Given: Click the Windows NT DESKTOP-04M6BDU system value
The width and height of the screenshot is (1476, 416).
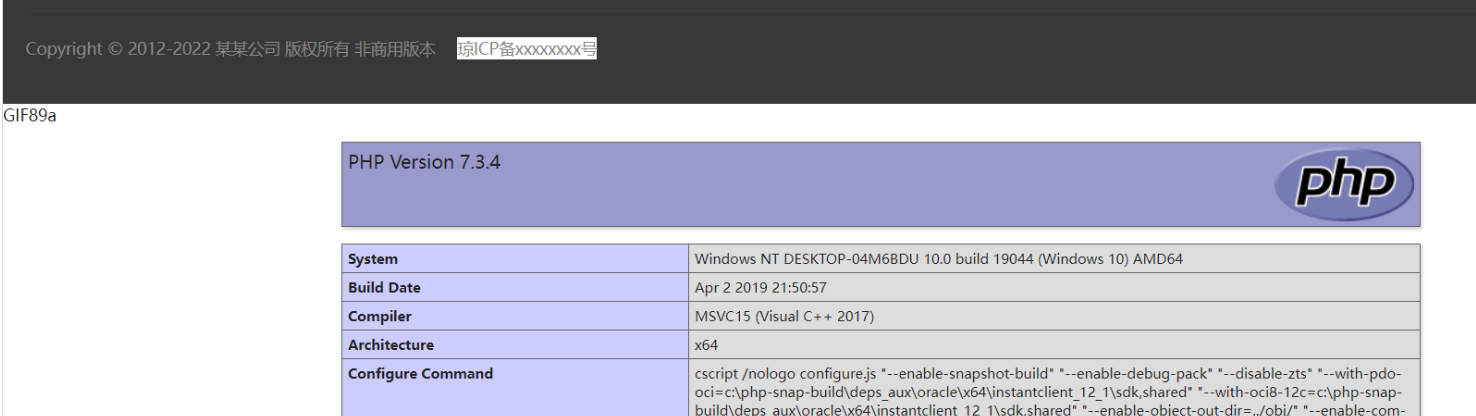Looking at the screenshot, I should click(x=938, y=259).
